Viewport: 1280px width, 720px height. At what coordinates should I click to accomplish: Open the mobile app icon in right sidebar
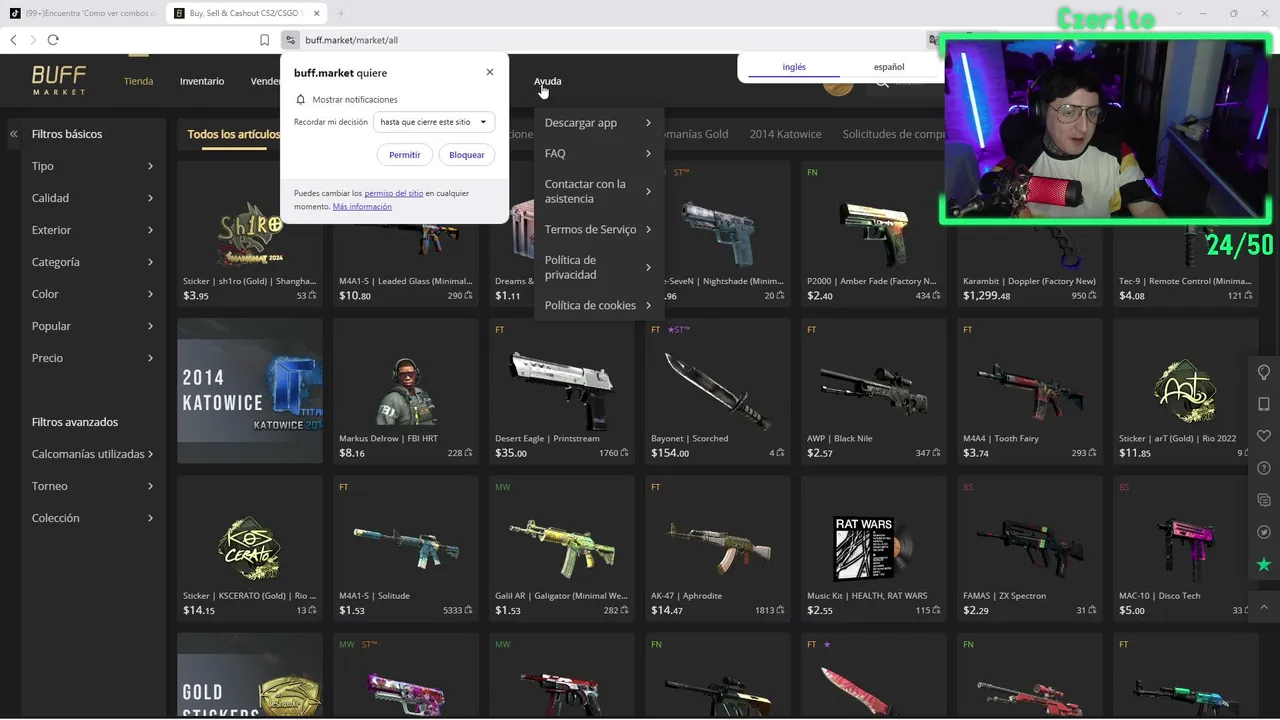pos(1264,404)
